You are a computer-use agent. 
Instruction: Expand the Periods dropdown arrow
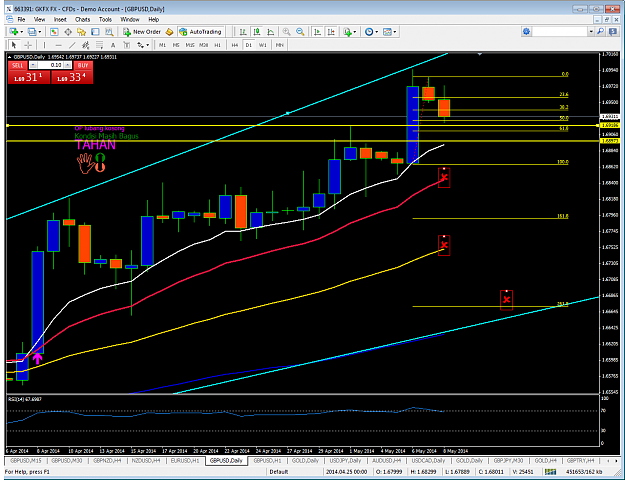(x=376, y=32)
